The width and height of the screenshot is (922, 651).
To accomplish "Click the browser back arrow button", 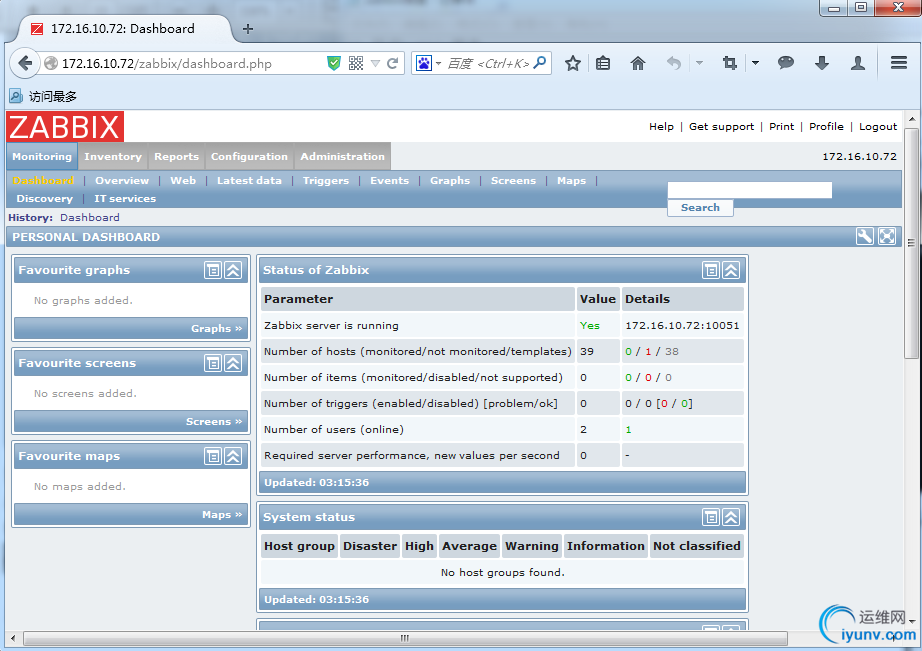I will (25, 63).
